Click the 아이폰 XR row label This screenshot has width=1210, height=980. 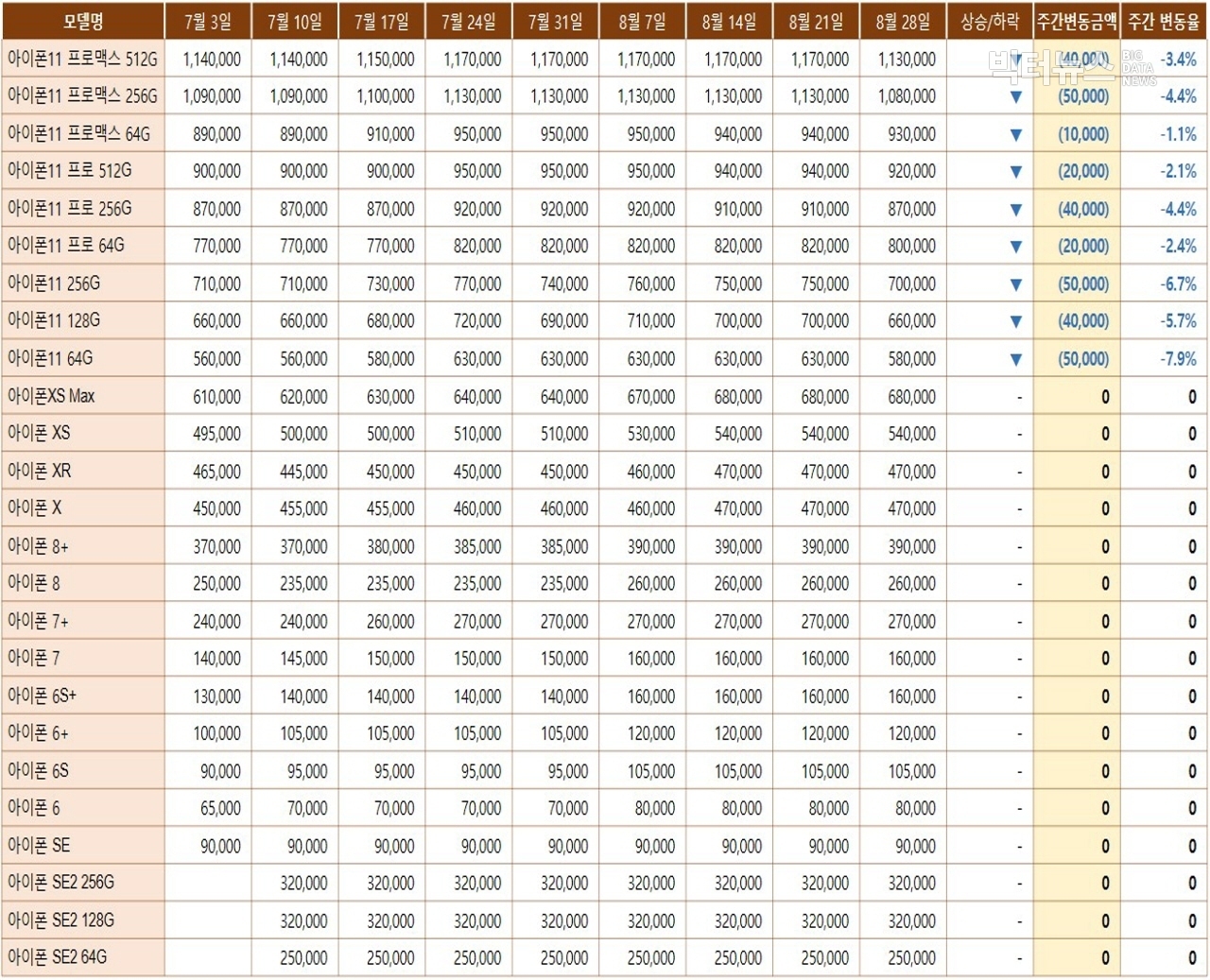click(40, 471)
